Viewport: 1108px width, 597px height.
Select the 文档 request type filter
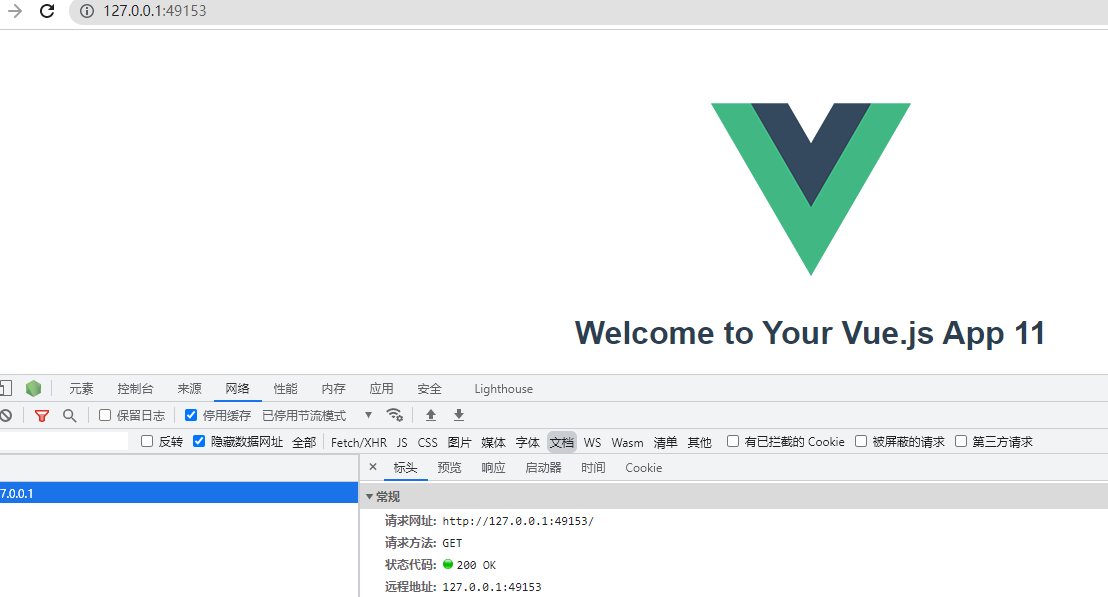point(562,442)
